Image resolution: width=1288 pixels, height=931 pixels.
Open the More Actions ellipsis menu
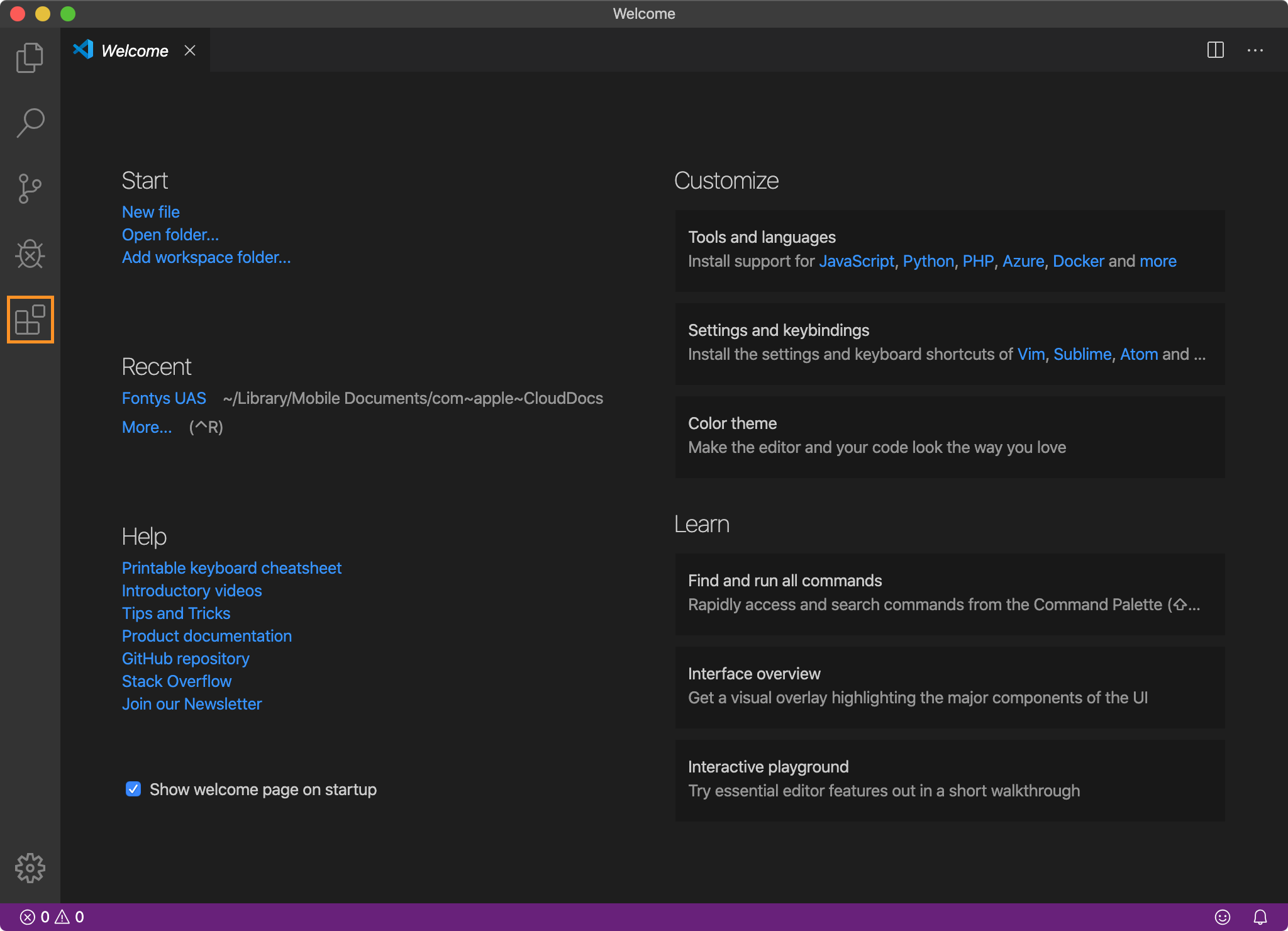point(1255,50)
